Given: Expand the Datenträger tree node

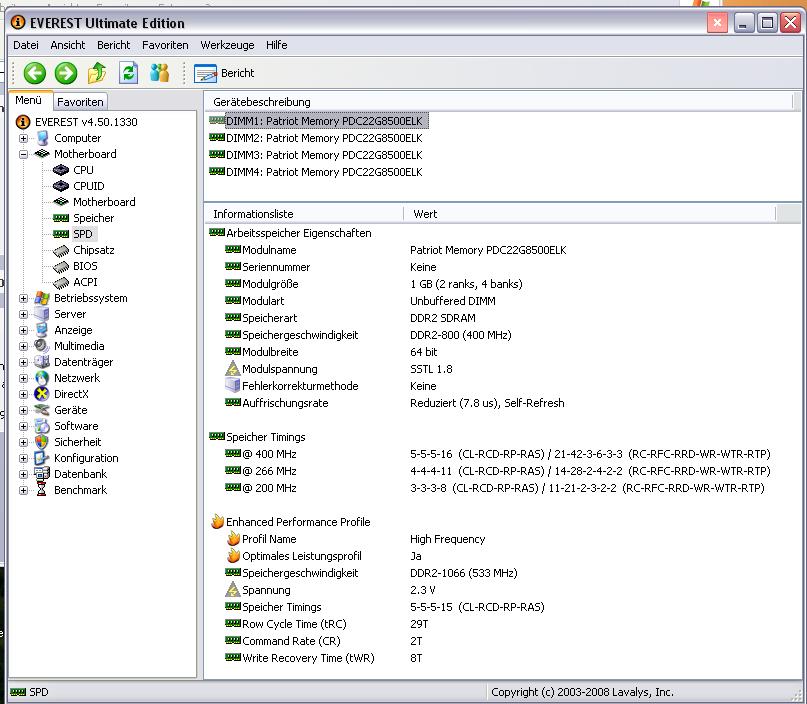Looking at the screenshot, I should pos(23,362).
